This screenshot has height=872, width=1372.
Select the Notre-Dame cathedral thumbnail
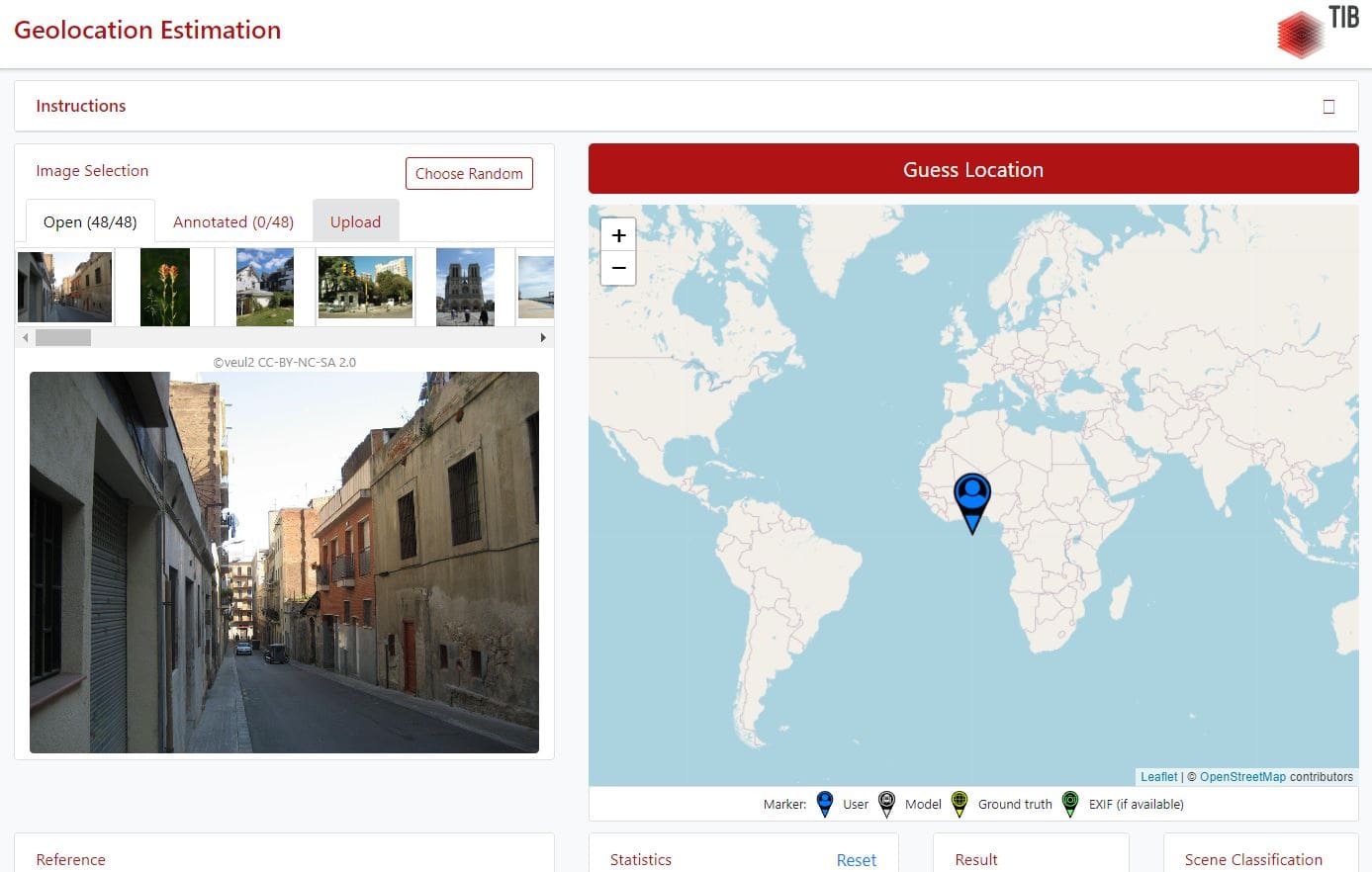click(x=465, y=287)
